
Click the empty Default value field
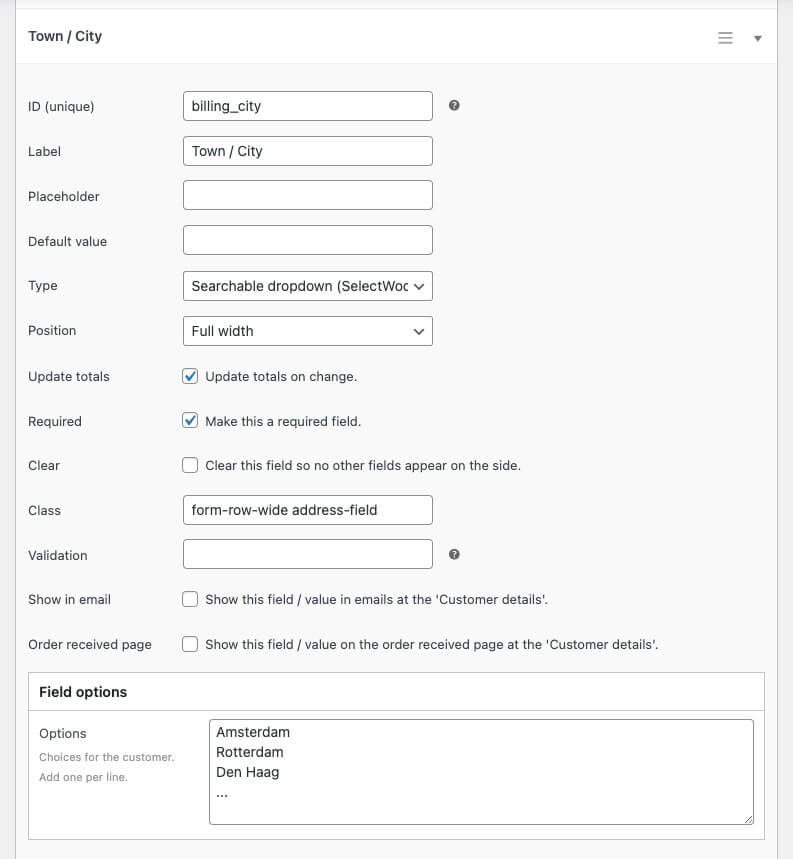pyautogui.click(x=308, y=240)
